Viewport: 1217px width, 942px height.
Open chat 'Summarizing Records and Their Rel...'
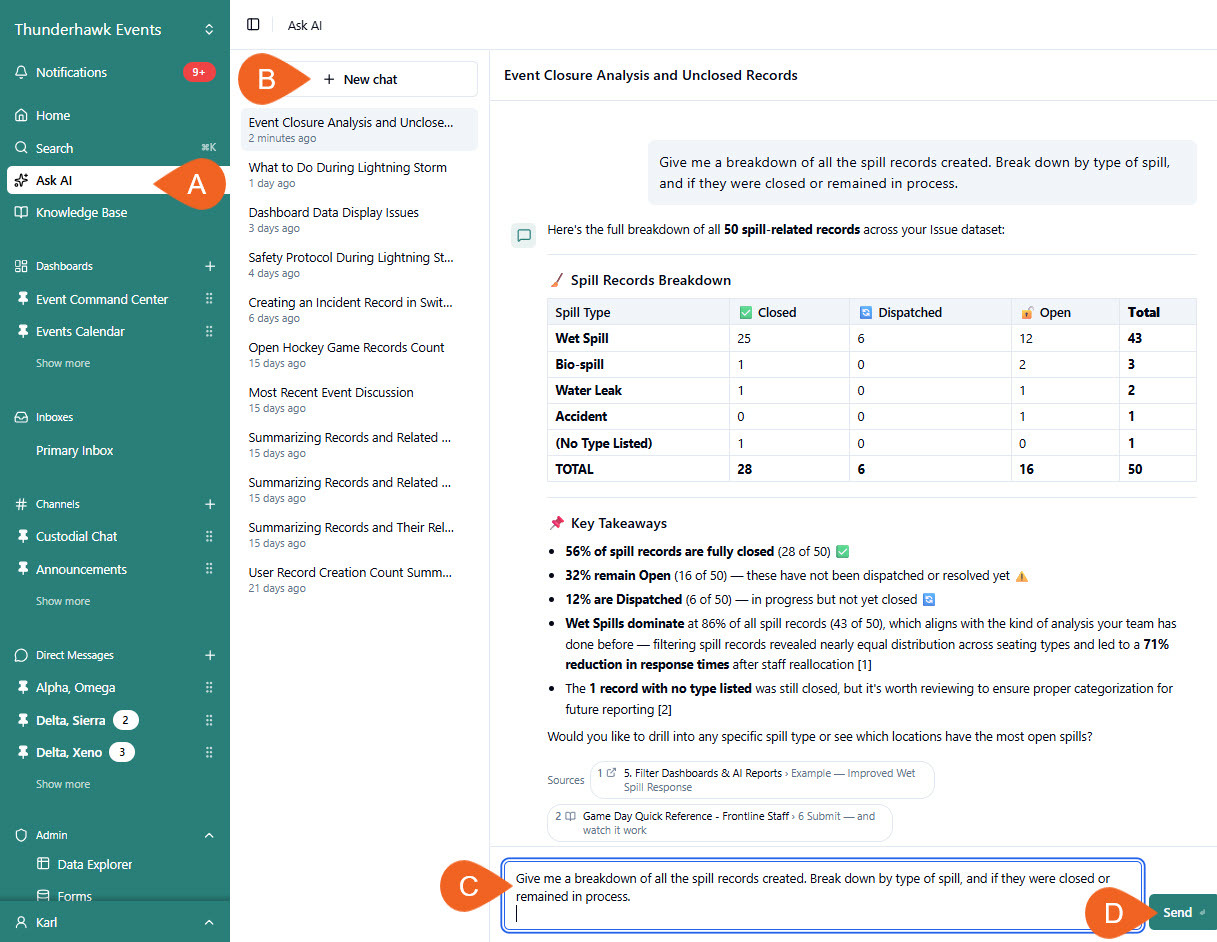[x=360, y=534]
